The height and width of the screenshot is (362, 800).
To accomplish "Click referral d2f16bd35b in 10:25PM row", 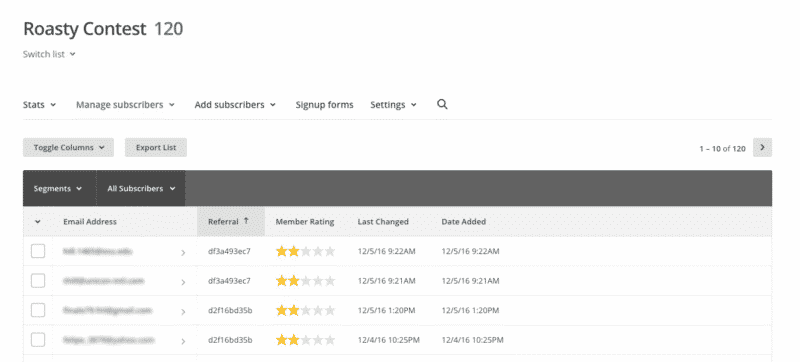I will 230,340.
